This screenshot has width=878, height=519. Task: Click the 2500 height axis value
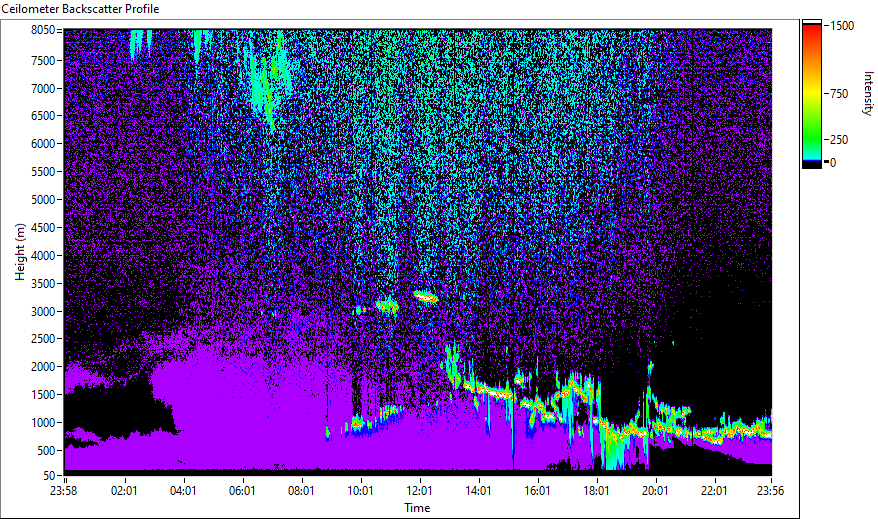click(43, 339)
